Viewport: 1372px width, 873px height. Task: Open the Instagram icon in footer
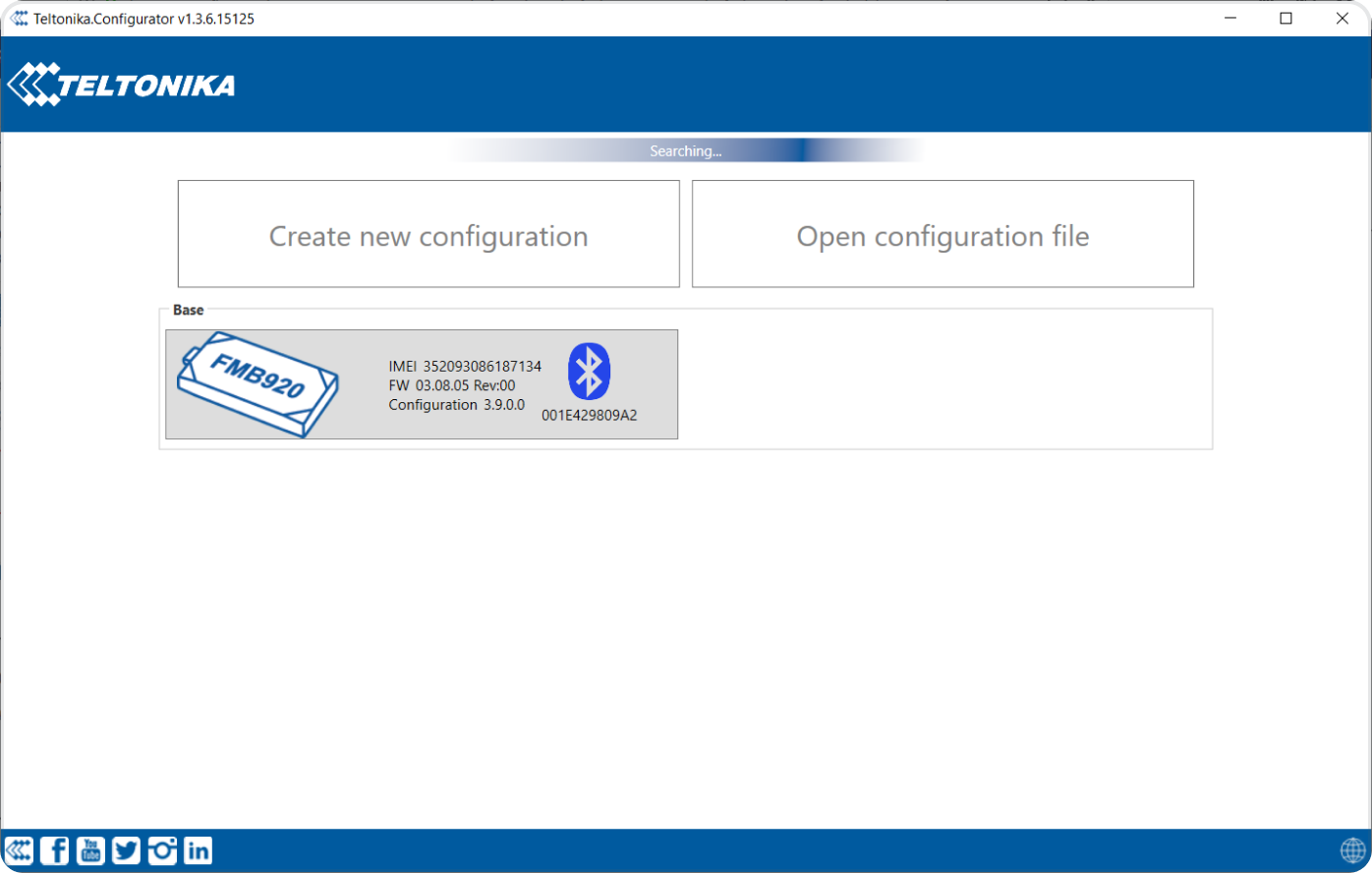click(162, 850)
